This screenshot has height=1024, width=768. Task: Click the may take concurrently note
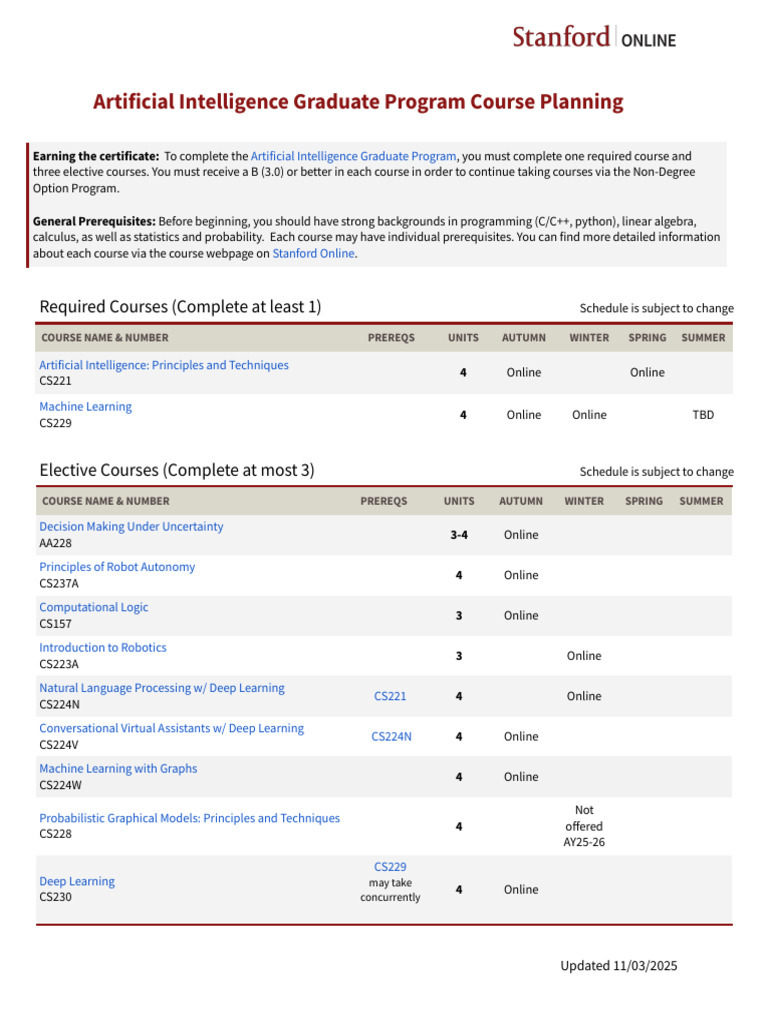point(390,890)
